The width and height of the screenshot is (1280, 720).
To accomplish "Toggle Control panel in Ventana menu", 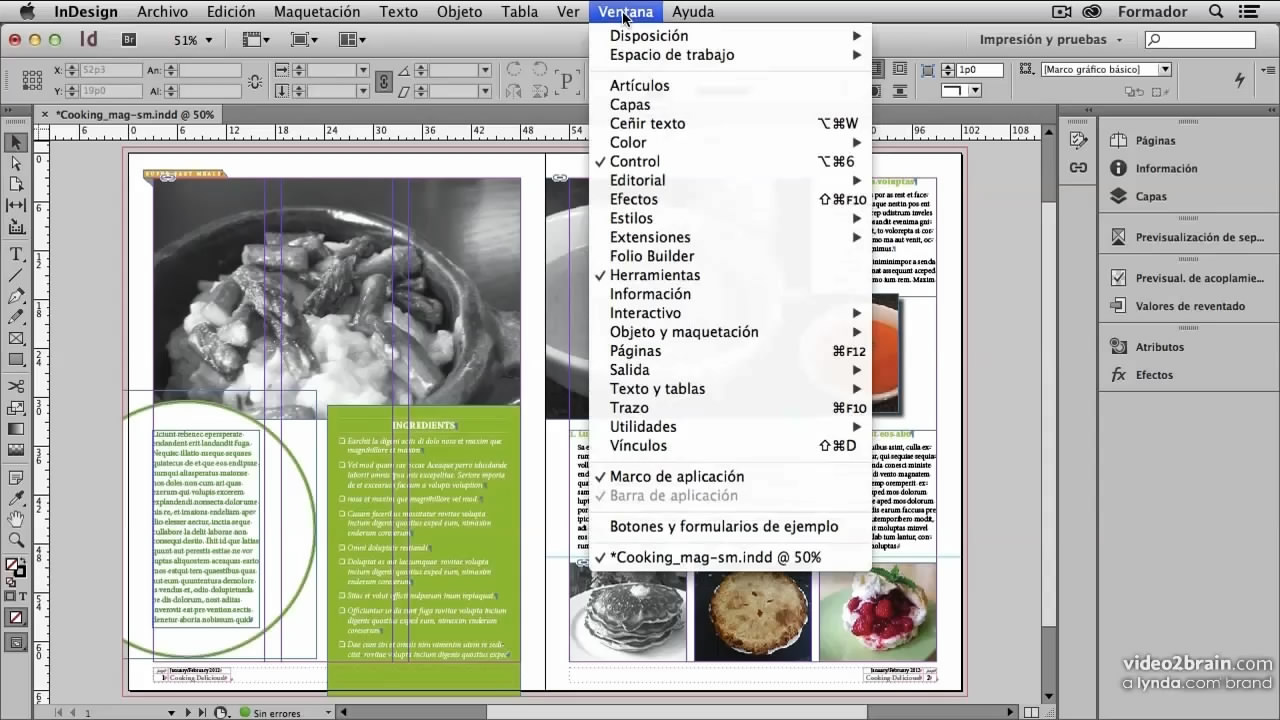I will pyautogui.click(x=730, y=161).
